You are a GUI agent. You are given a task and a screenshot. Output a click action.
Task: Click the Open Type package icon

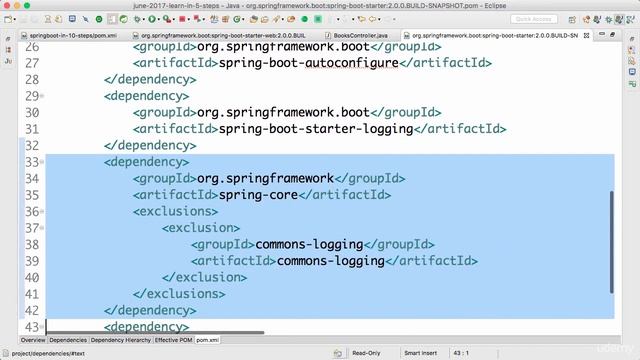click(253, 19)
